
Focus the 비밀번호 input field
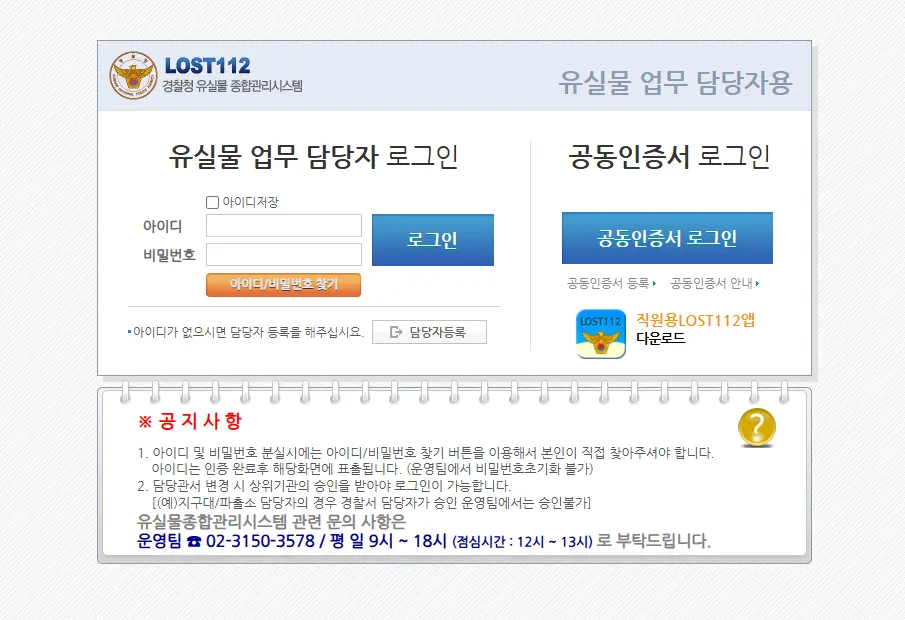[x=284, y=255]
